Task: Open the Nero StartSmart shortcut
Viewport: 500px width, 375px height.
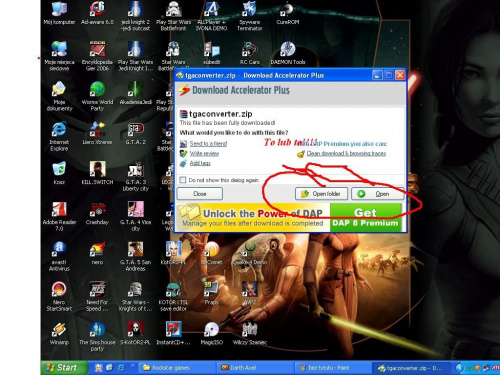Action: click(x=59, y=296)
